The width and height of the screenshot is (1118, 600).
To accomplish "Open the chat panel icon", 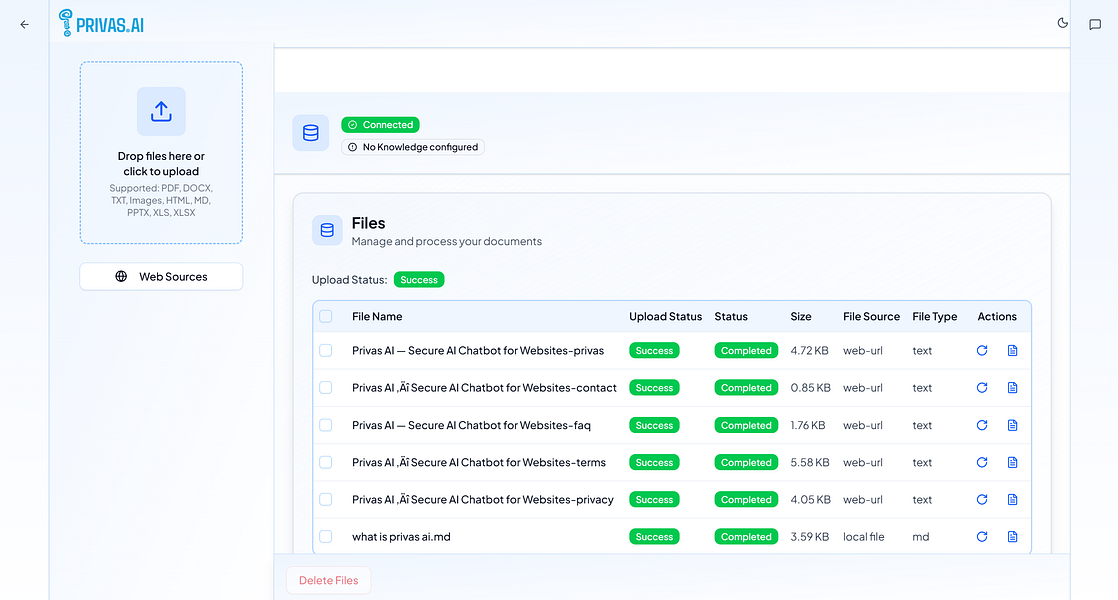I will pyautogui.click(x=1095, y=24).
